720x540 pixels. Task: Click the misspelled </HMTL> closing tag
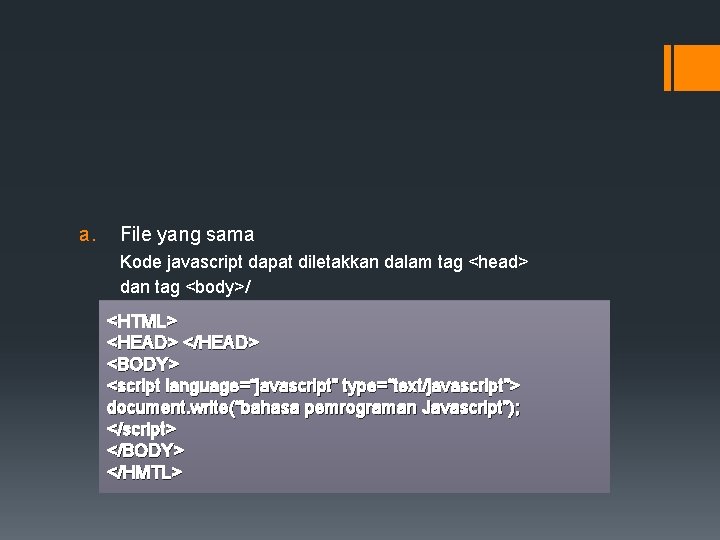click(x=144, y=472)
